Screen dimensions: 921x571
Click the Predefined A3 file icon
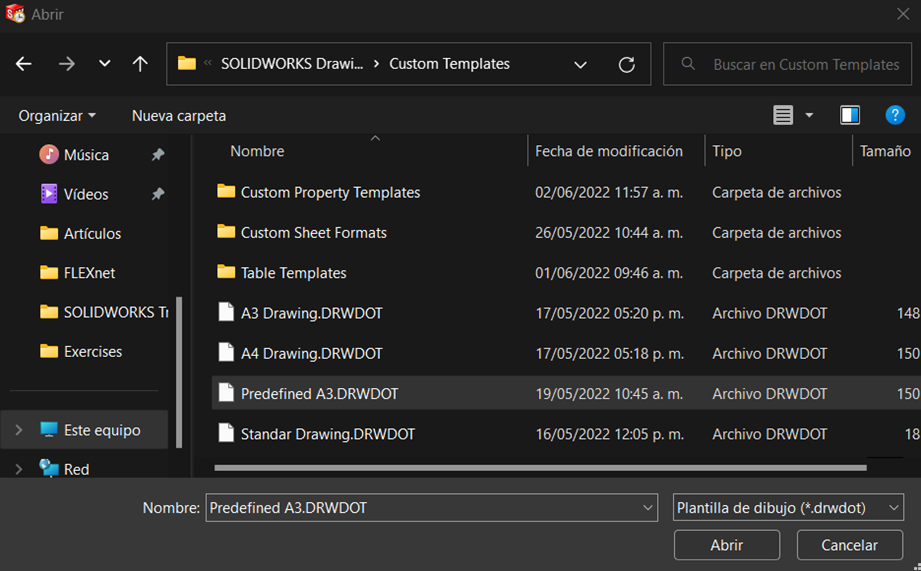pyautogui.click(x=226, y=392)
